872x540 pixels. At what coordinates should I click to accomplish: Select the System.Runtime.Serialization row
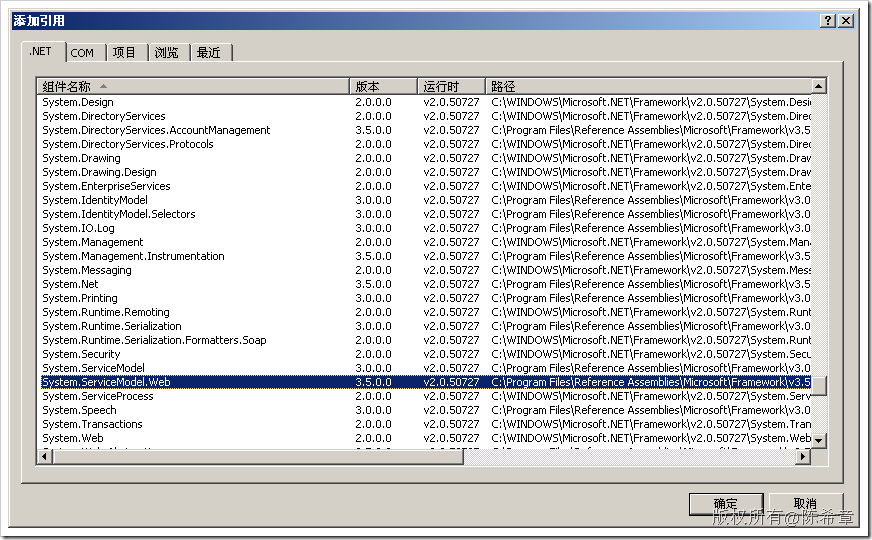click(x=426, y=326)
